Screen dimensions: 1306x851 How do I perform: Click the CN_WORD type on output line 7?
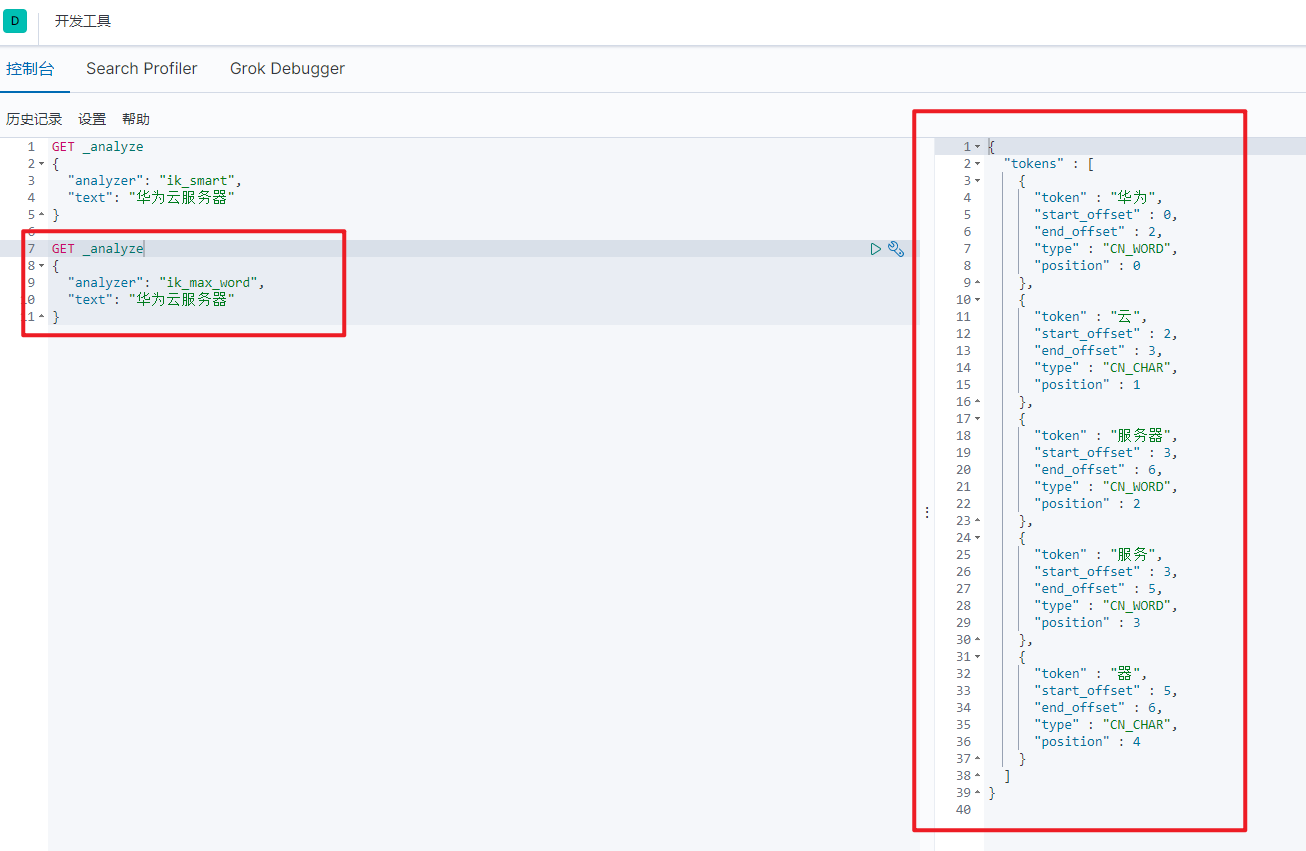point(1137,249)
